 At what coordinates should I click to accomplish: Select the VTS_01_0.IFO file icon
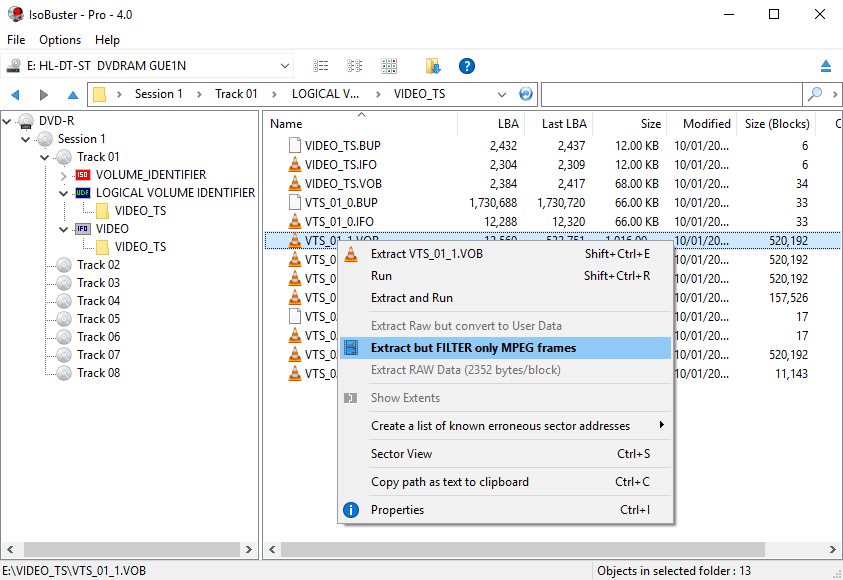point(295,221)
